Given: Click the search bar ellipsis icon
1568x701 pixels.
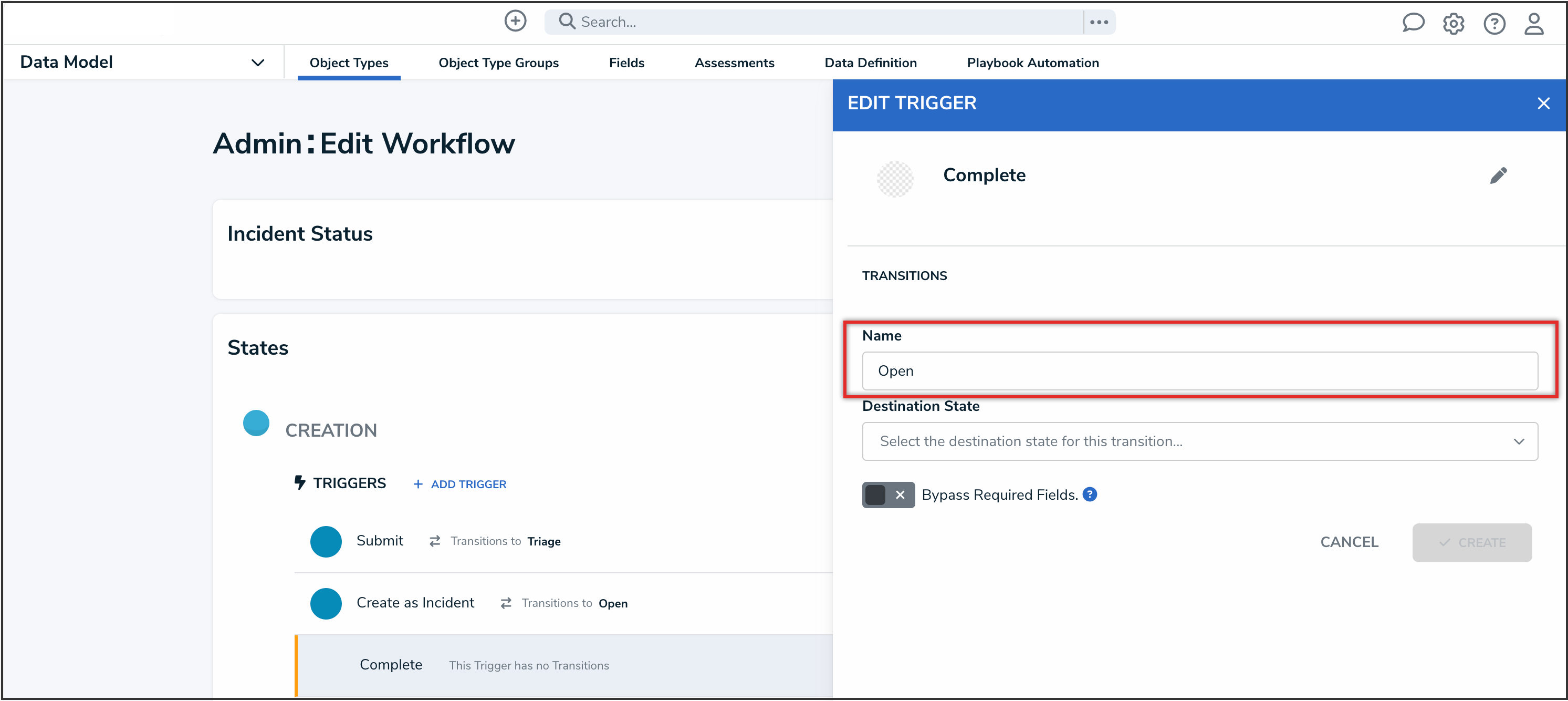Looking at the screenshot, I should tap(1099, 22).
